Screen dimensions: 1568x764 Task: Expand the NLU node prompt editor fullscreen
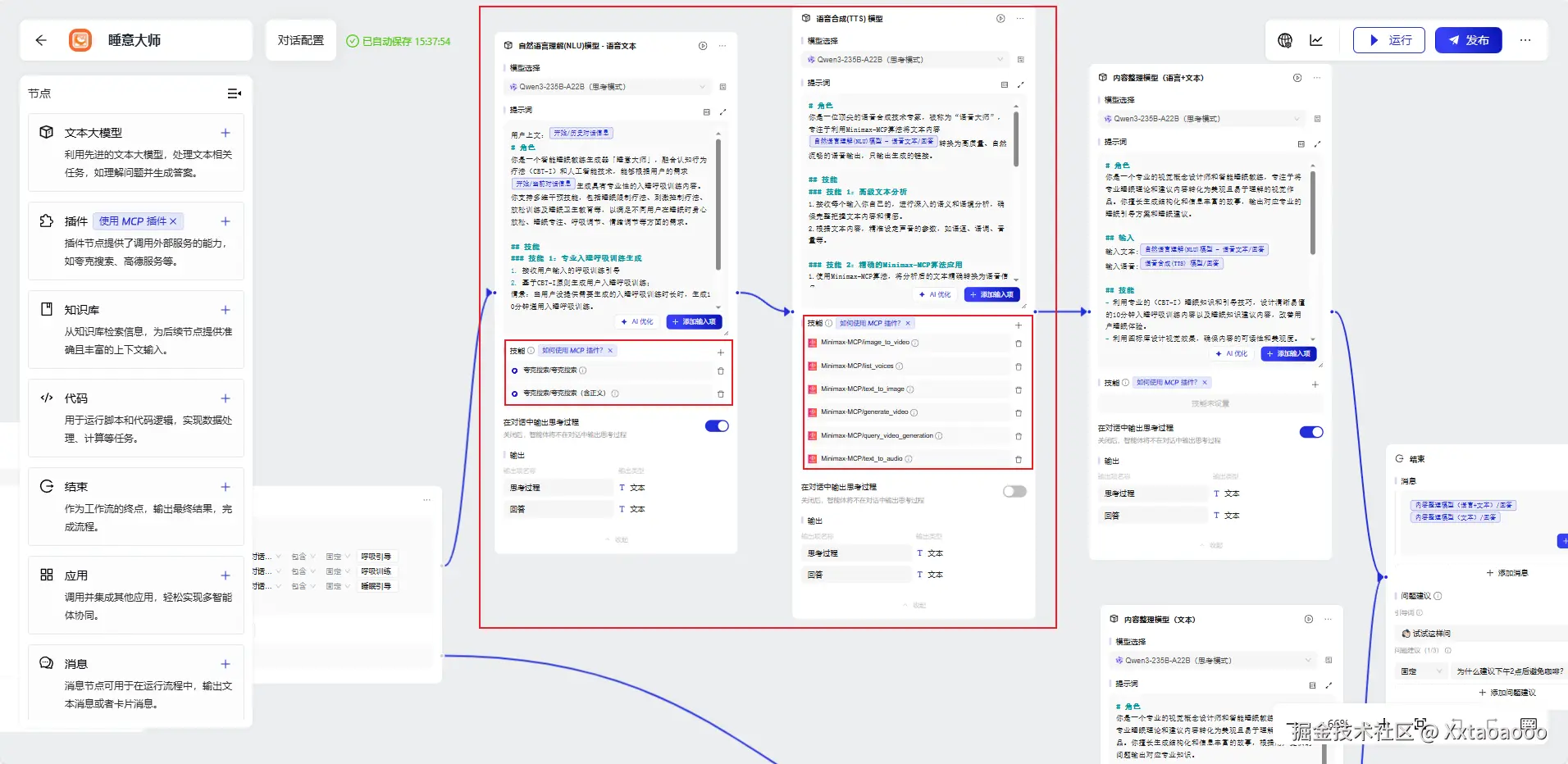point(722,111)
